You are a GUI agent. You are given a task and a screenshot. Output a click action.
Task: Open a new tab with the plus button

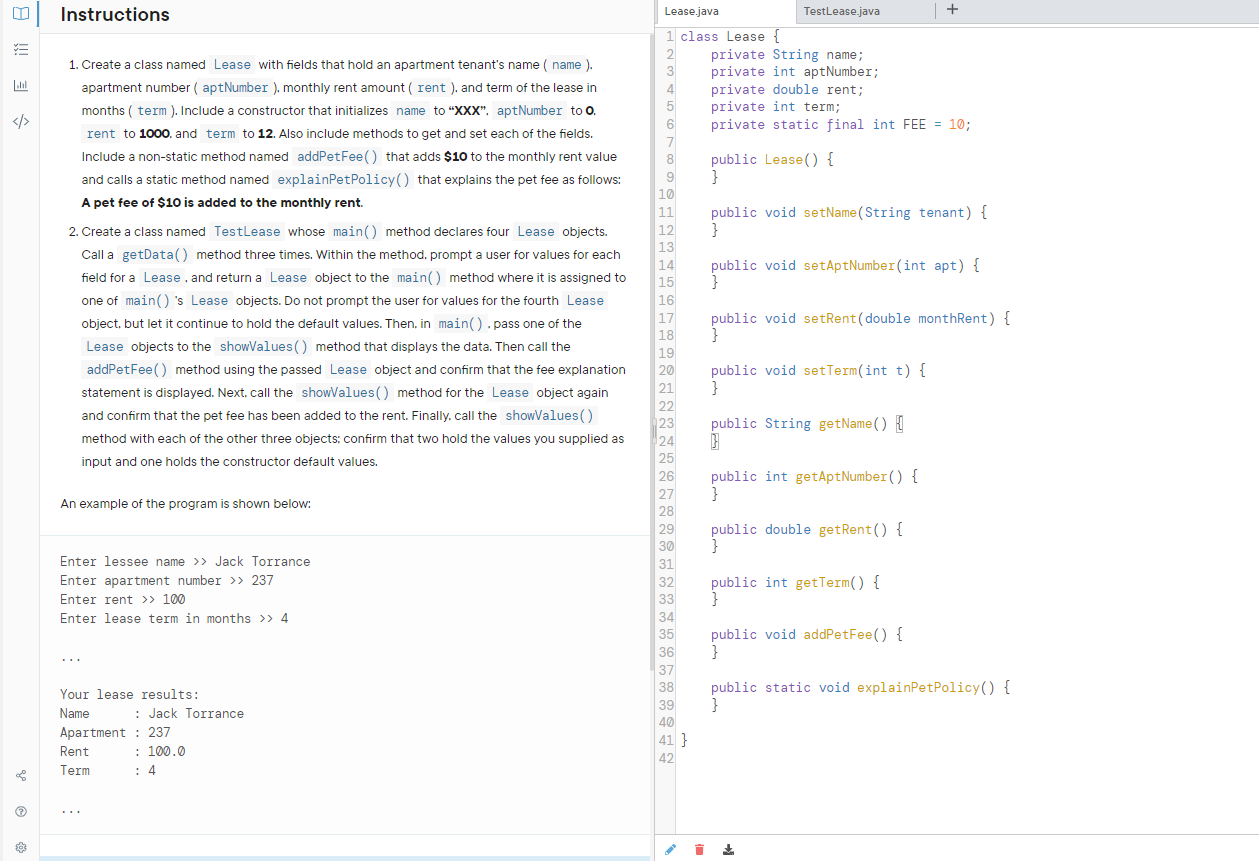point(951,10)
